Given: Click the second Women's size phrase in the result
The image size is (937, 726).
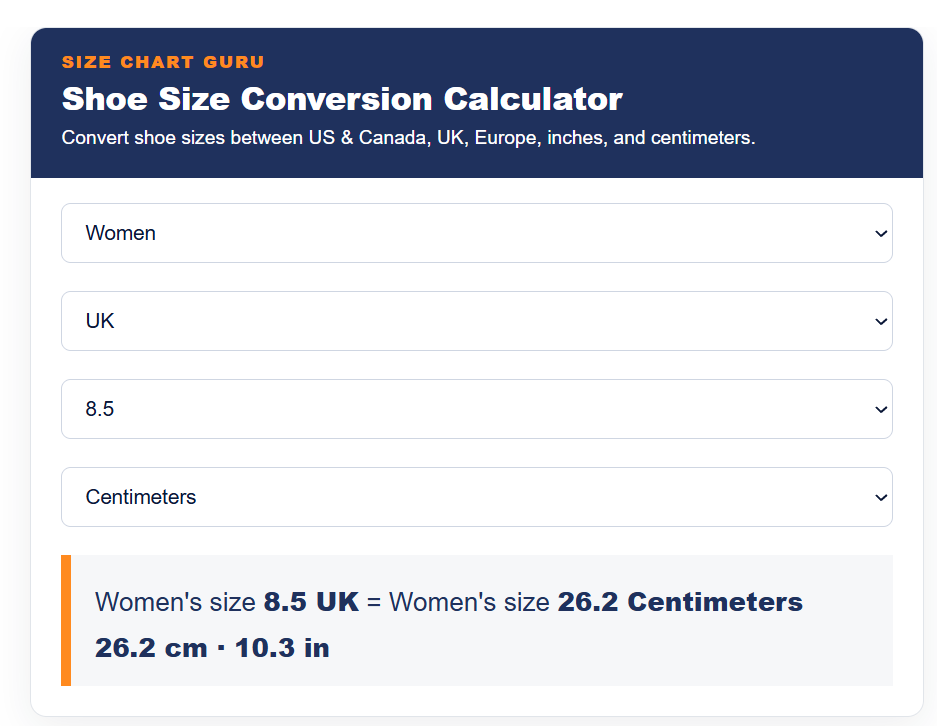Looking at the screenshot, I should point(469,602).
